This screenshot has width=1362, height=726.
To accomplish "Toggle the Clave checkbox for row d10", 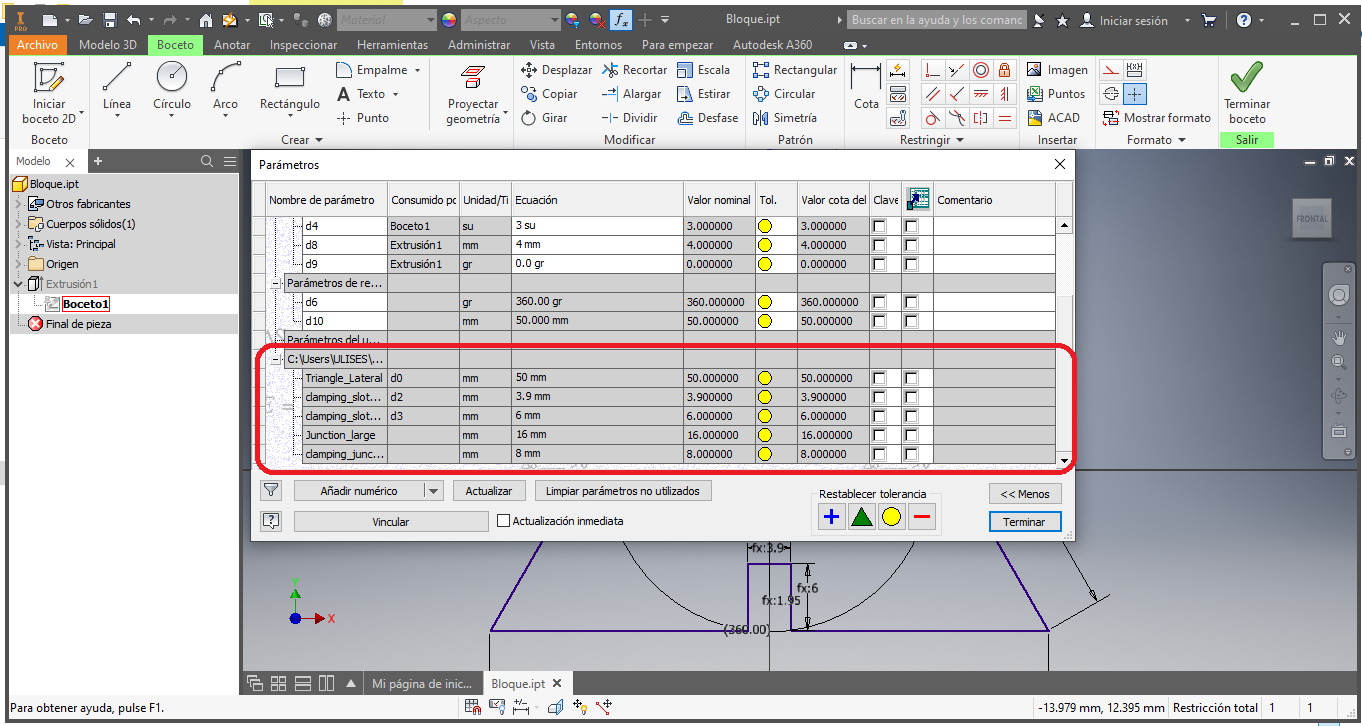I will tap(879, 322).
